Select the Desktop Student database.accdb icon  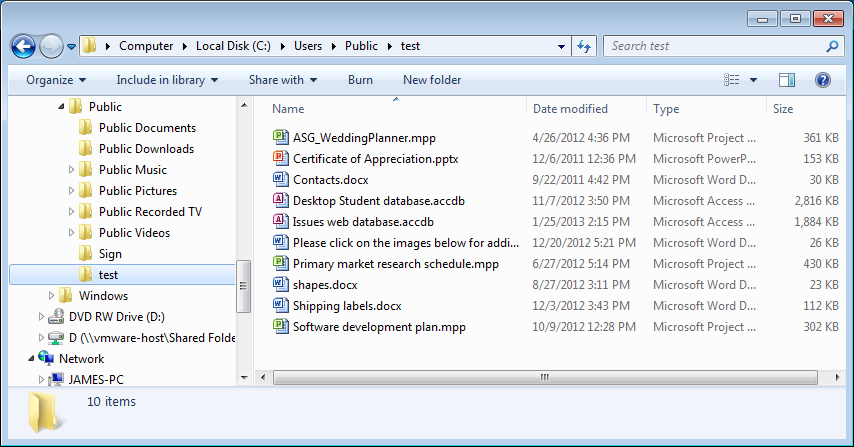coord(280,200)
